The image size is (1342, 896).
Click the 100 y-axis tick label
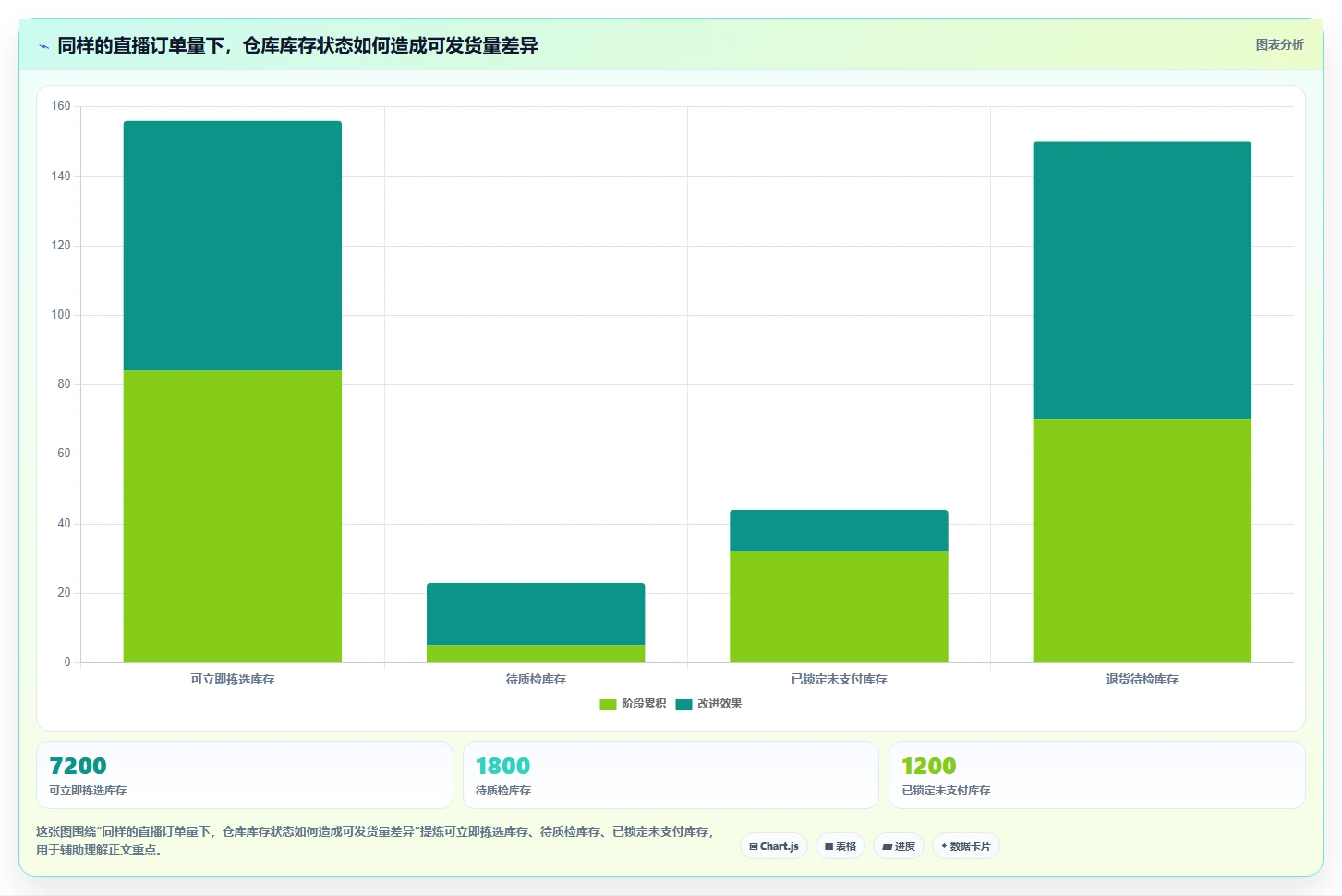click(61, 315)
